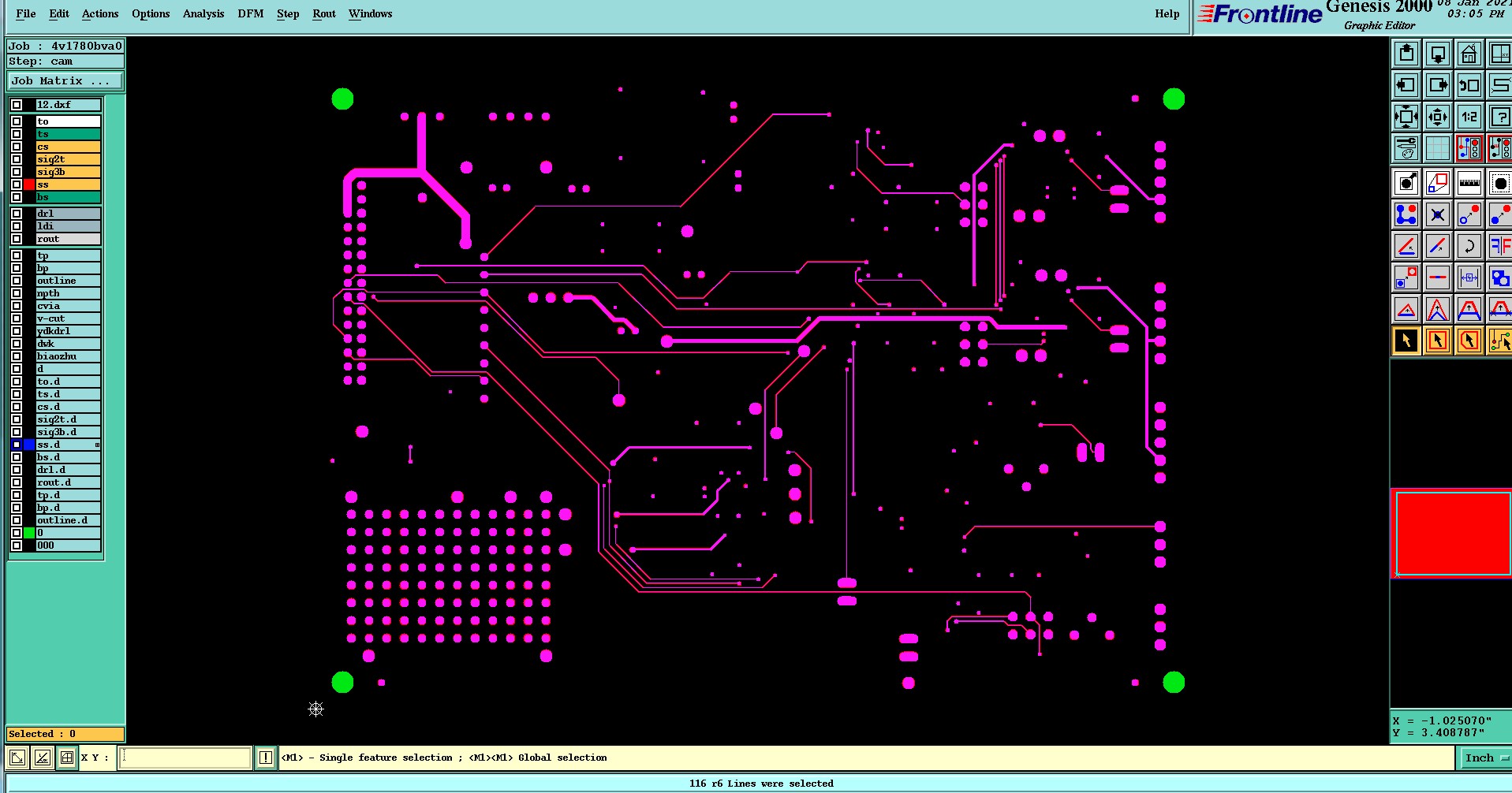The image size is (1512, 793).
Task: Open the Edit menu
Action: point(59,13)
